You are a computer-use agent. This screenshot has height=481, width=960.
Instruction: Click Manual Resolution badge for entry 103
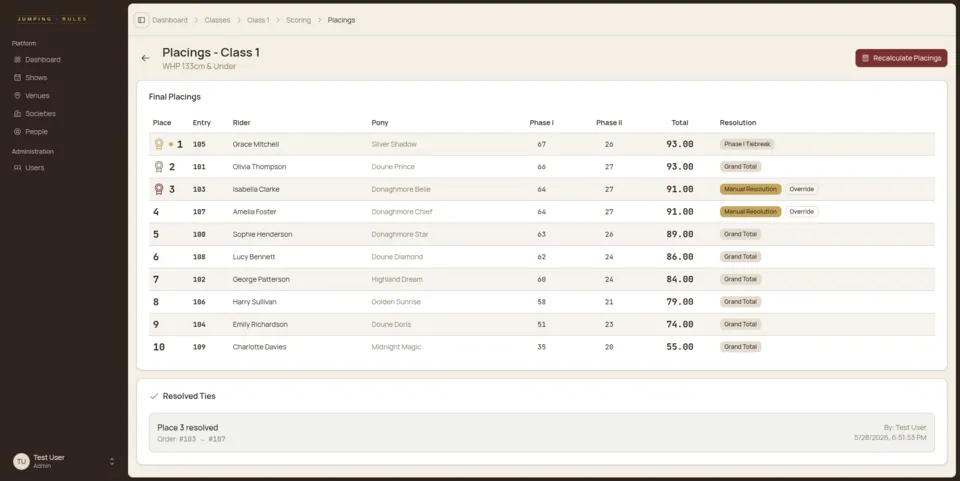pyautogui.click(x=750, y=189)
